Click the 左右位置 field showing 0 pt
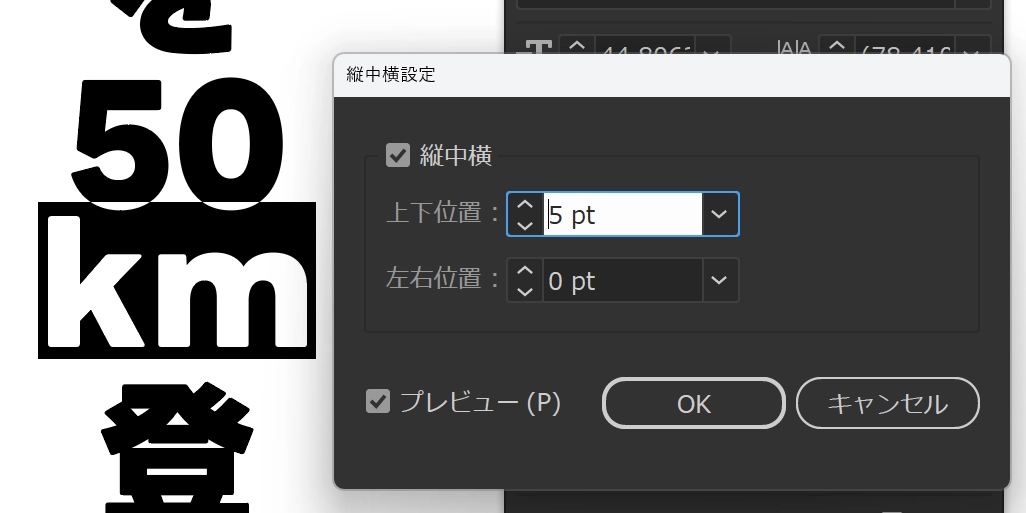Viewport: 1026px width, 513px height. point(622,281)
